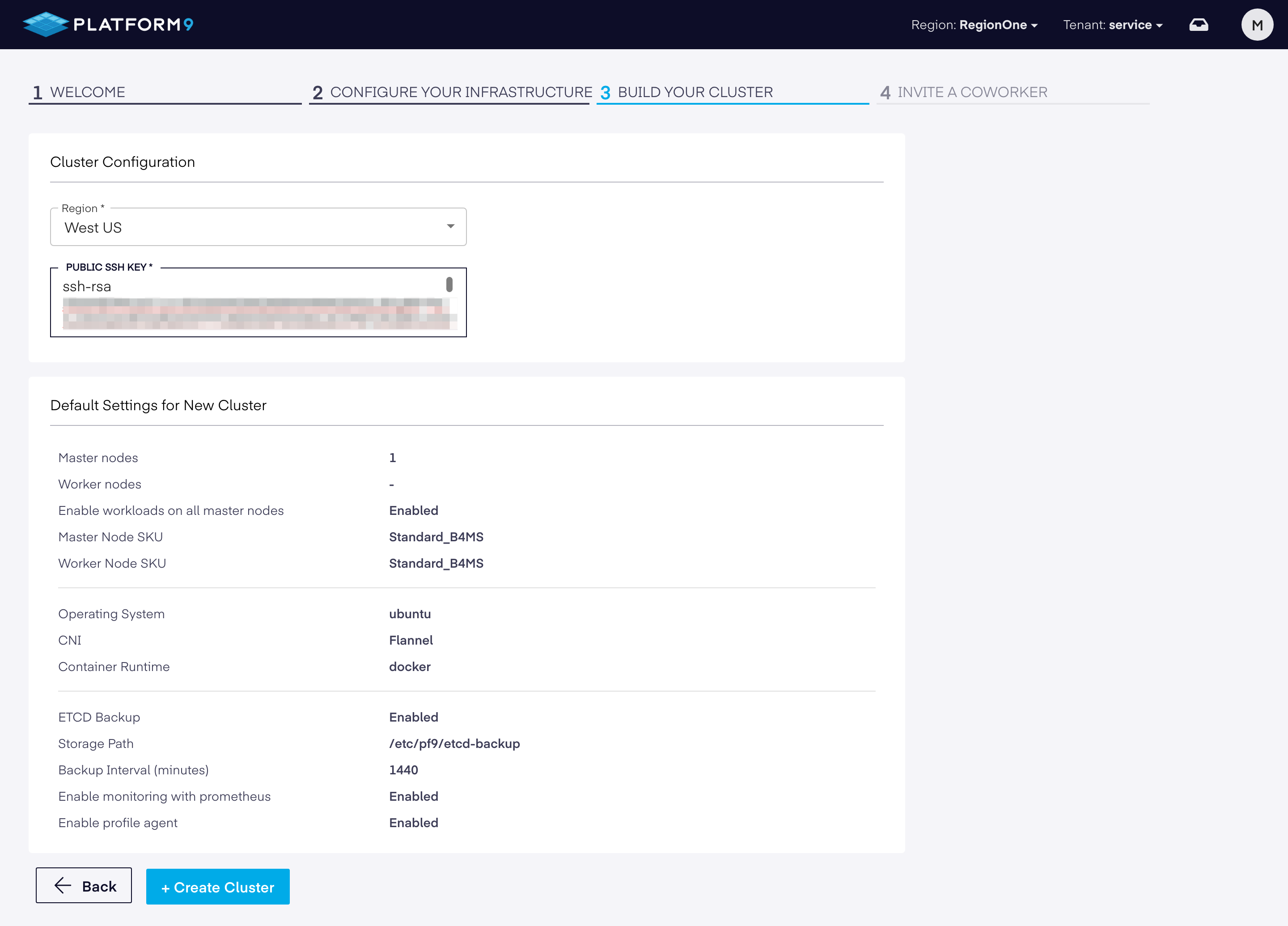This screenshot has width=1288, height=926.
Task: Click step number 2 icon
Action: pyautogui.click(x=318, y=93)
